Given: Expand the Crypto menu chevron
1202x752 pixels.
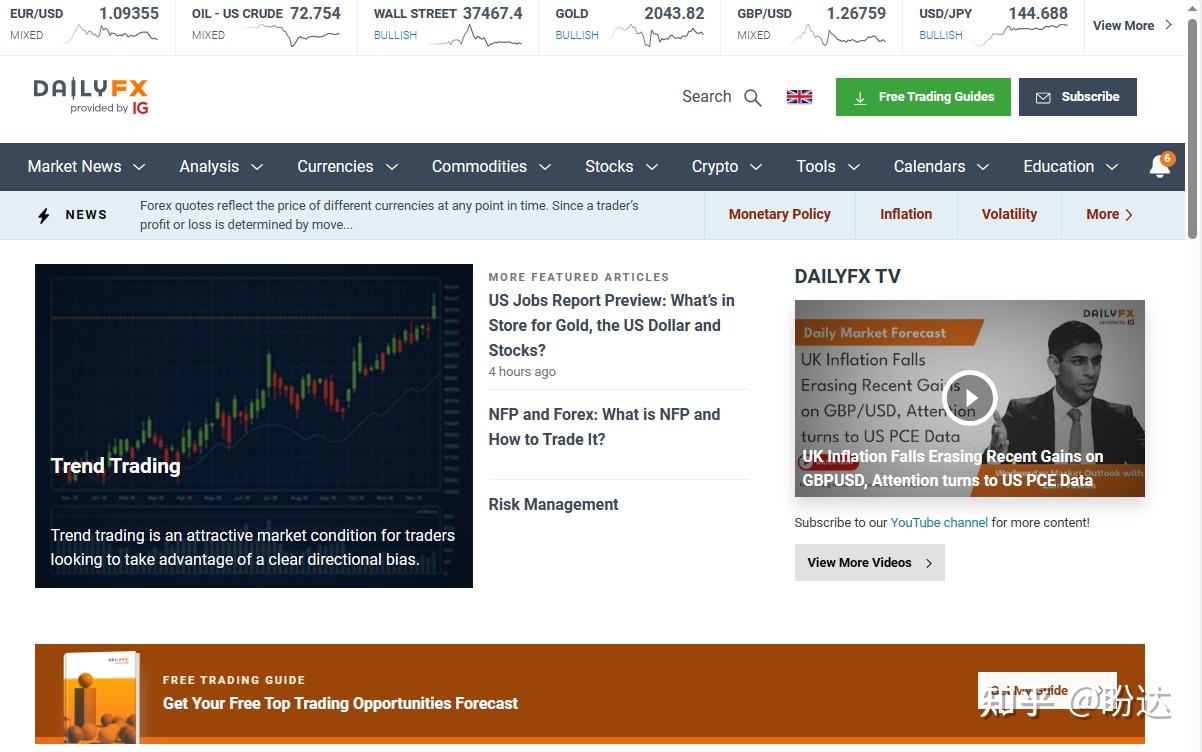Looking at the screenshot, I should (756, 167).
